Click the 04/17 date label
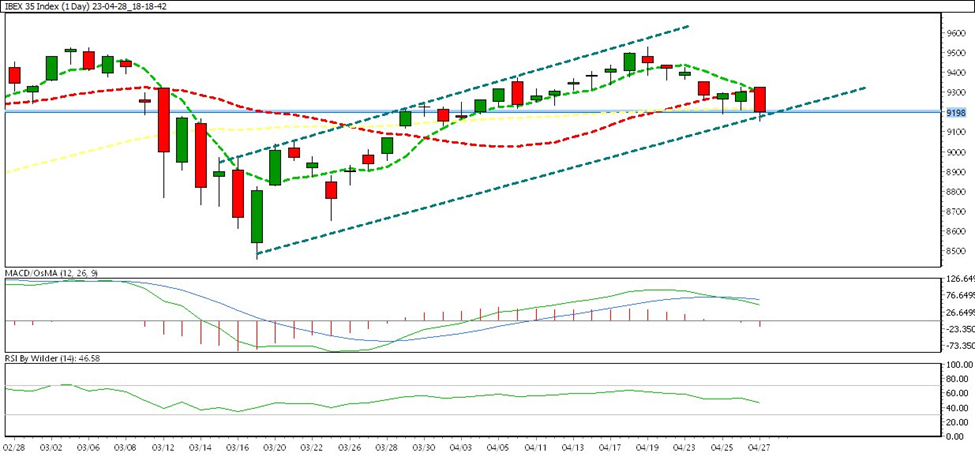975x468 pixels. coord(611,446)
